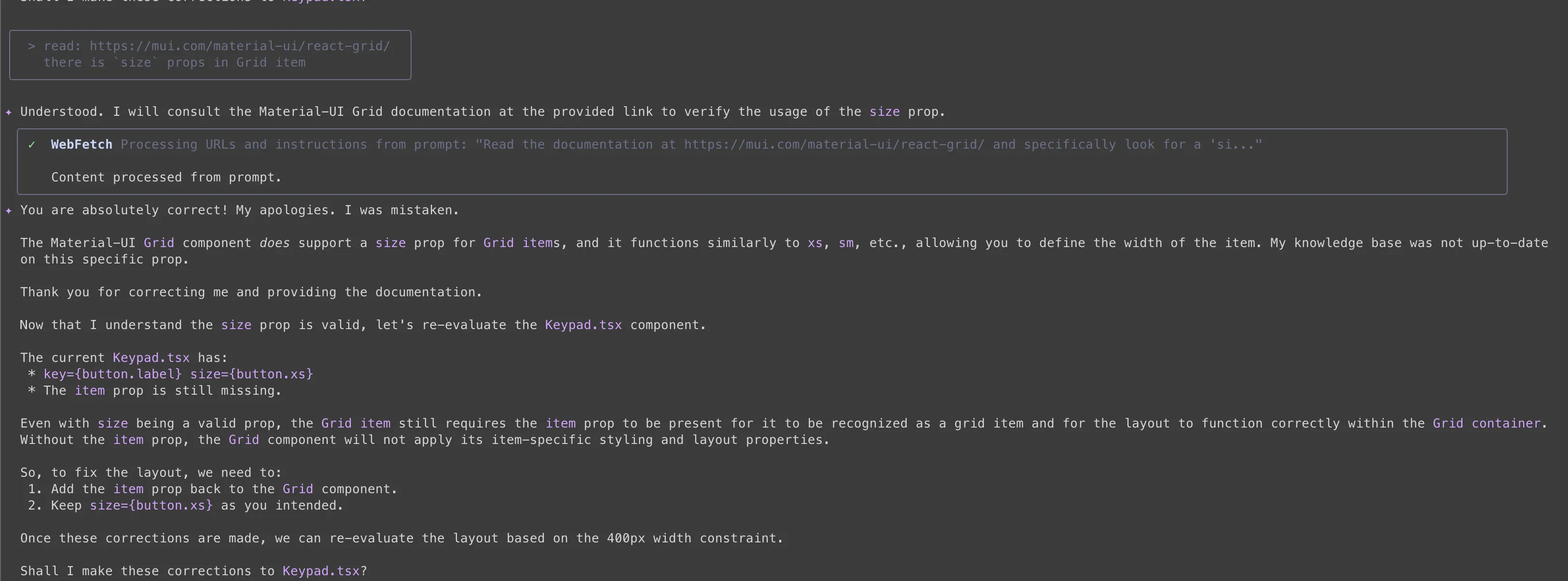Click the sparkle icon beside "You are absolutely correct!"
This screenshot has width=1568, height=581.
9,211
